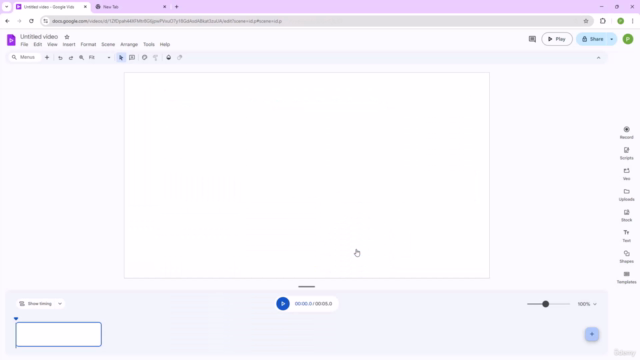Collapse the toolbar with the chevron
640x360 pixels.
coord(598,58)
